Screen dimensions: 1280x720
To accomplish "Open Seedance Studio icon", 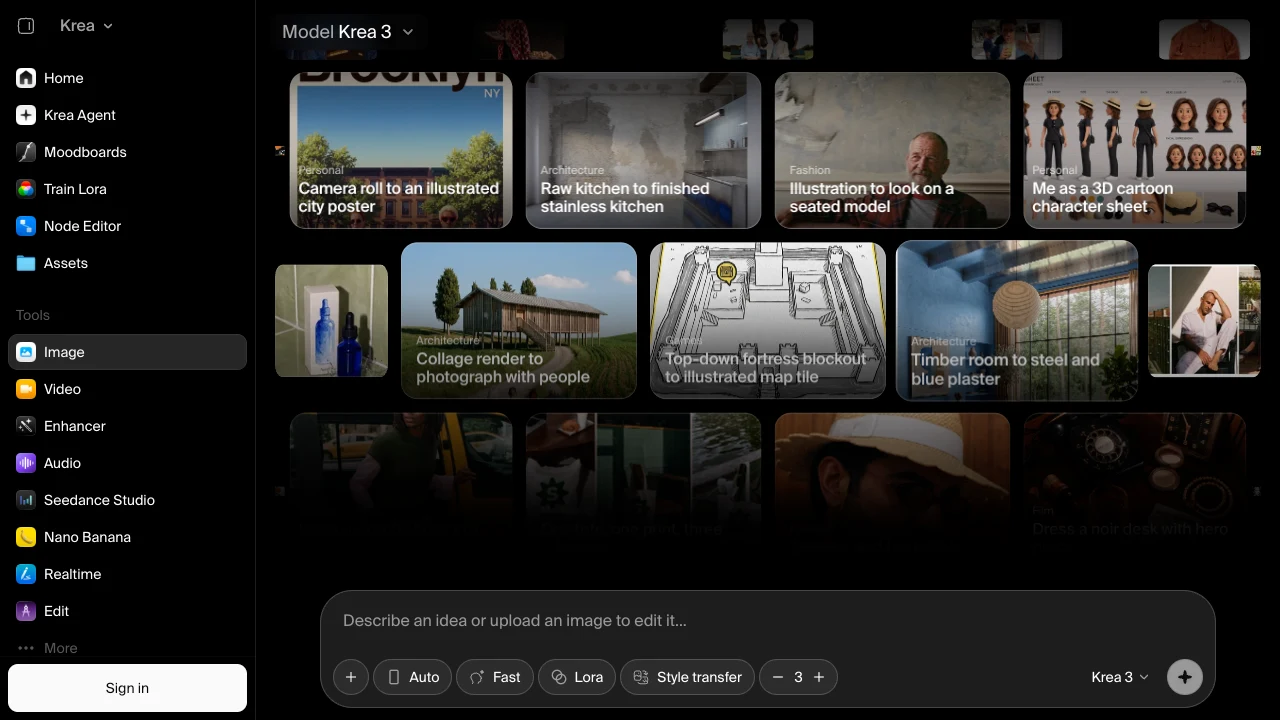I will click(26, 500).
